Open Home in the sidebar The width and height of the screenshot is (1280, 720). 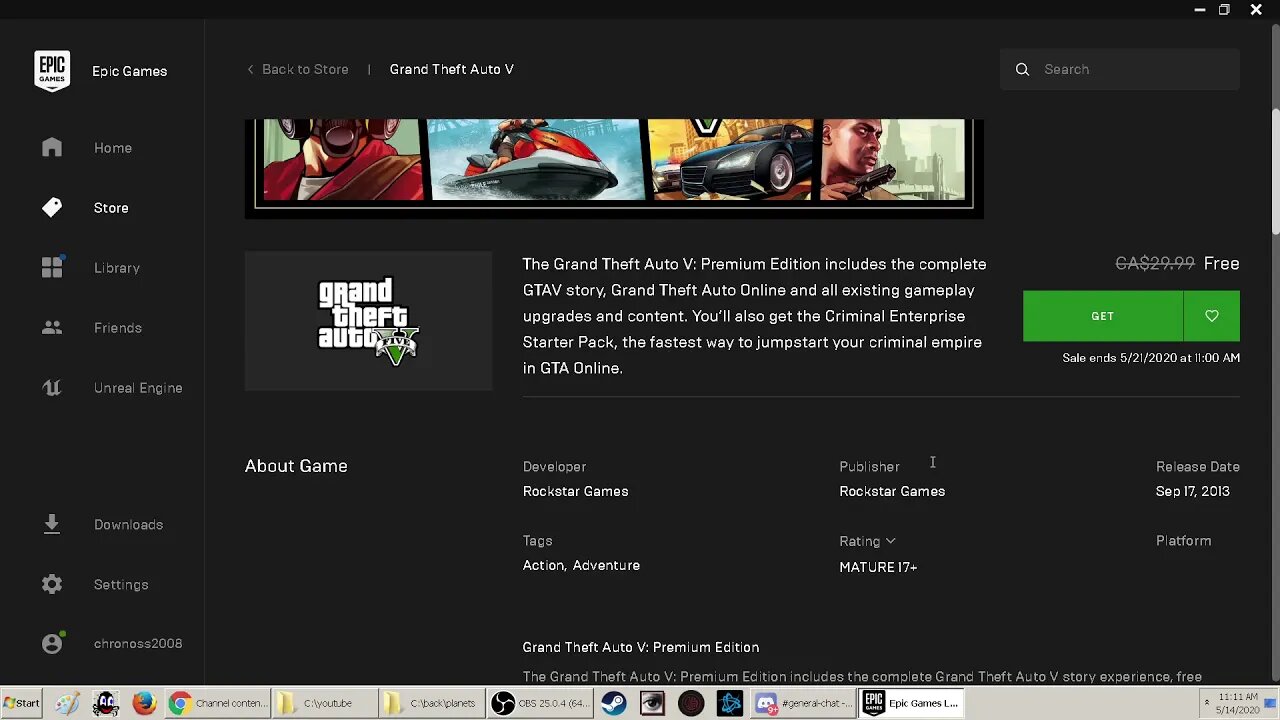(113, 148)
